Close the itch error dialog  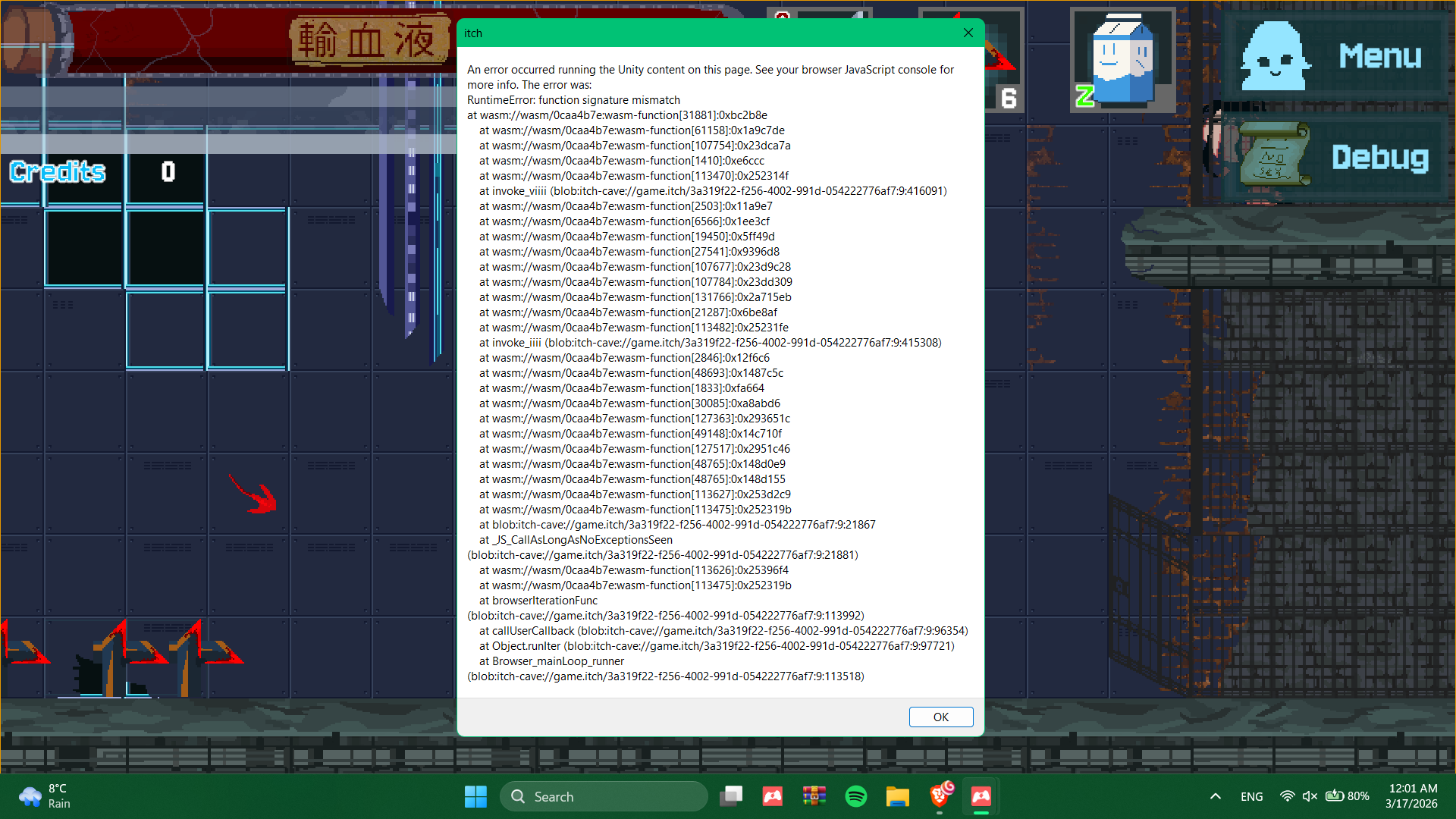pos(968,33)
